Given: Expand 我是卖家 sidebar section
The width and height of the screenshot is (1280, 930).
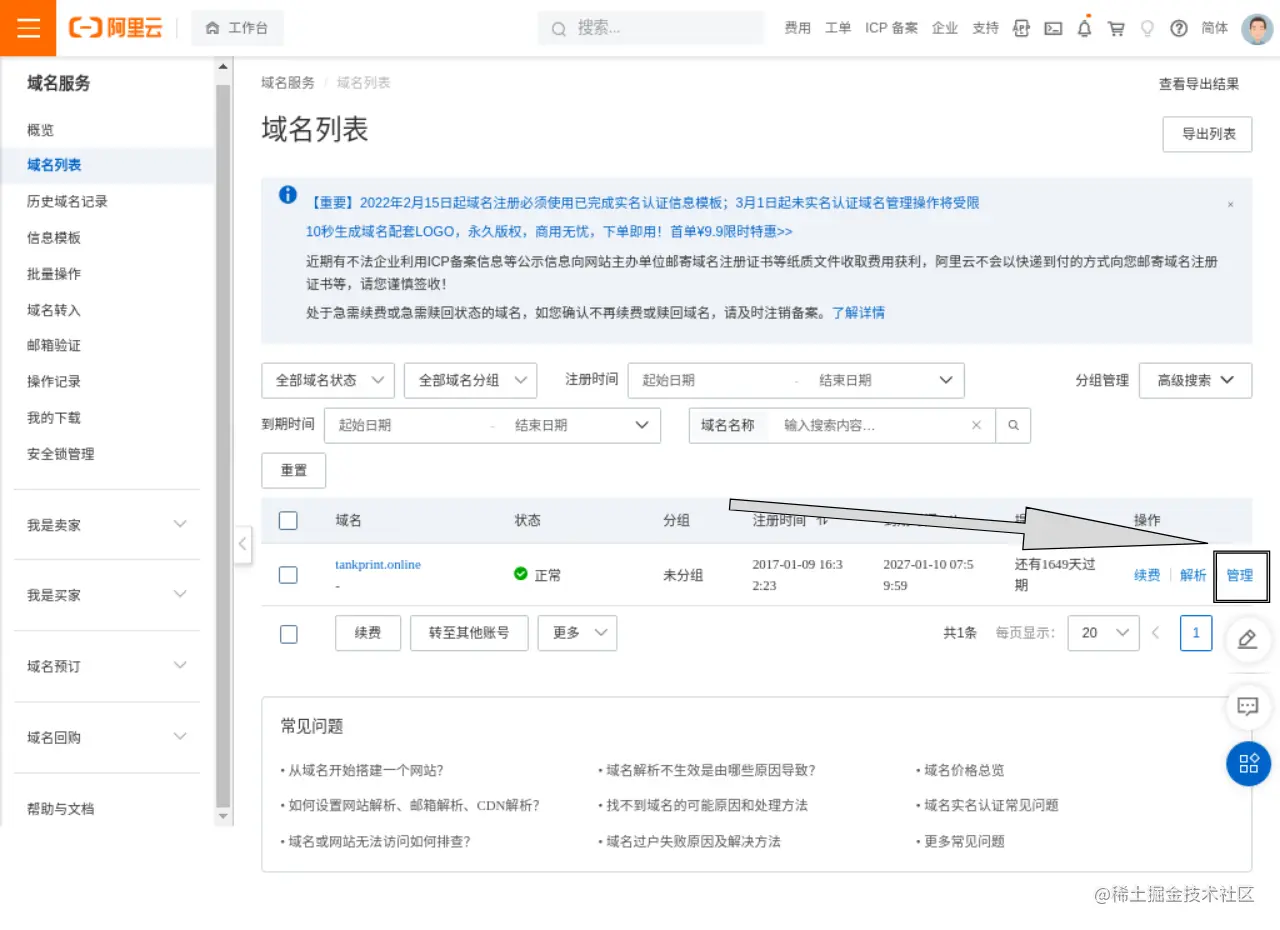Looking at the screenshot, I should 107,525.
